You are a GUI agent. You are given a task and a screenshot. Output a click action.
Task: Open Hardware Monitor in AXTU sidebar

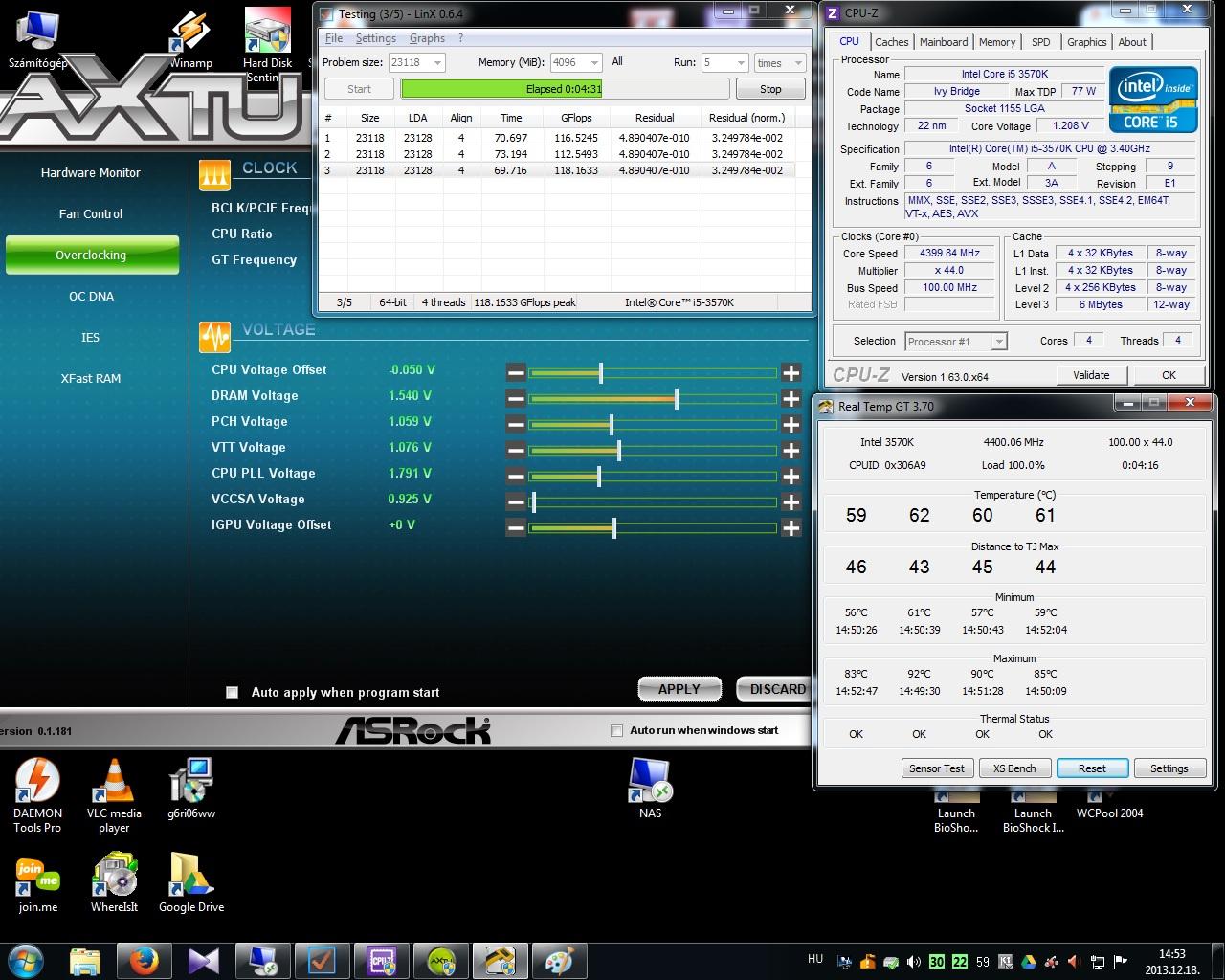tap(91, 173)
